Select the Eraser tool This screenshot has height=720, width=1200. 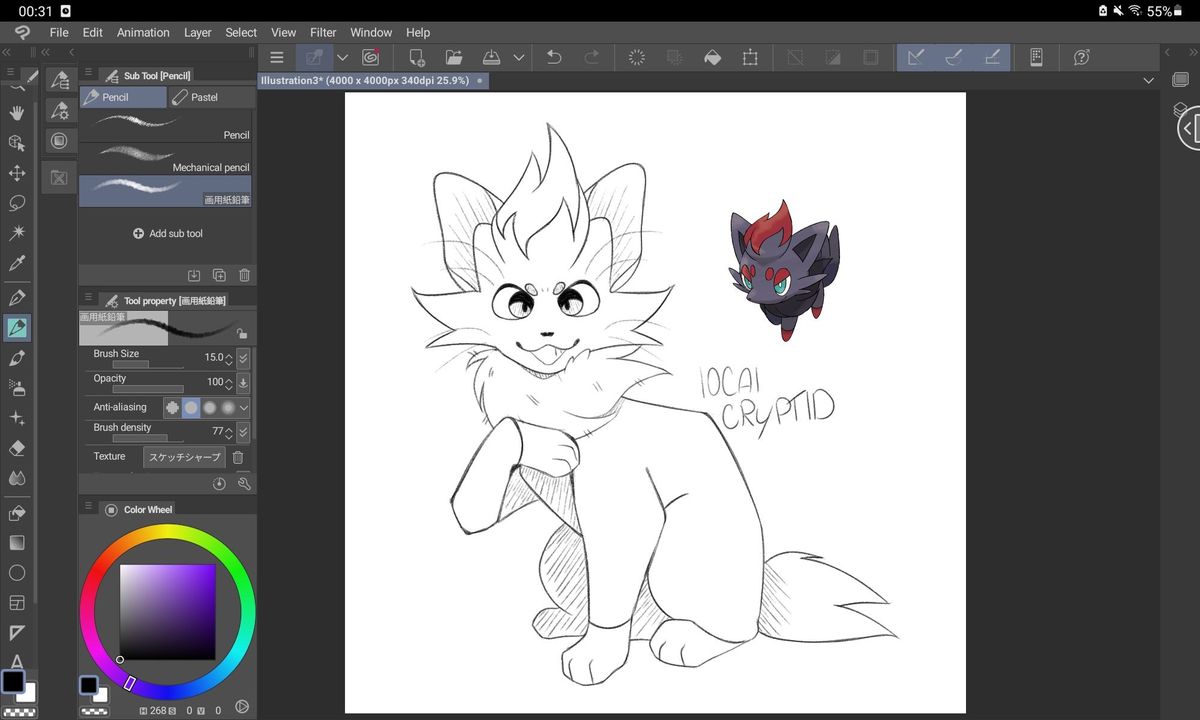click(17, 448)
